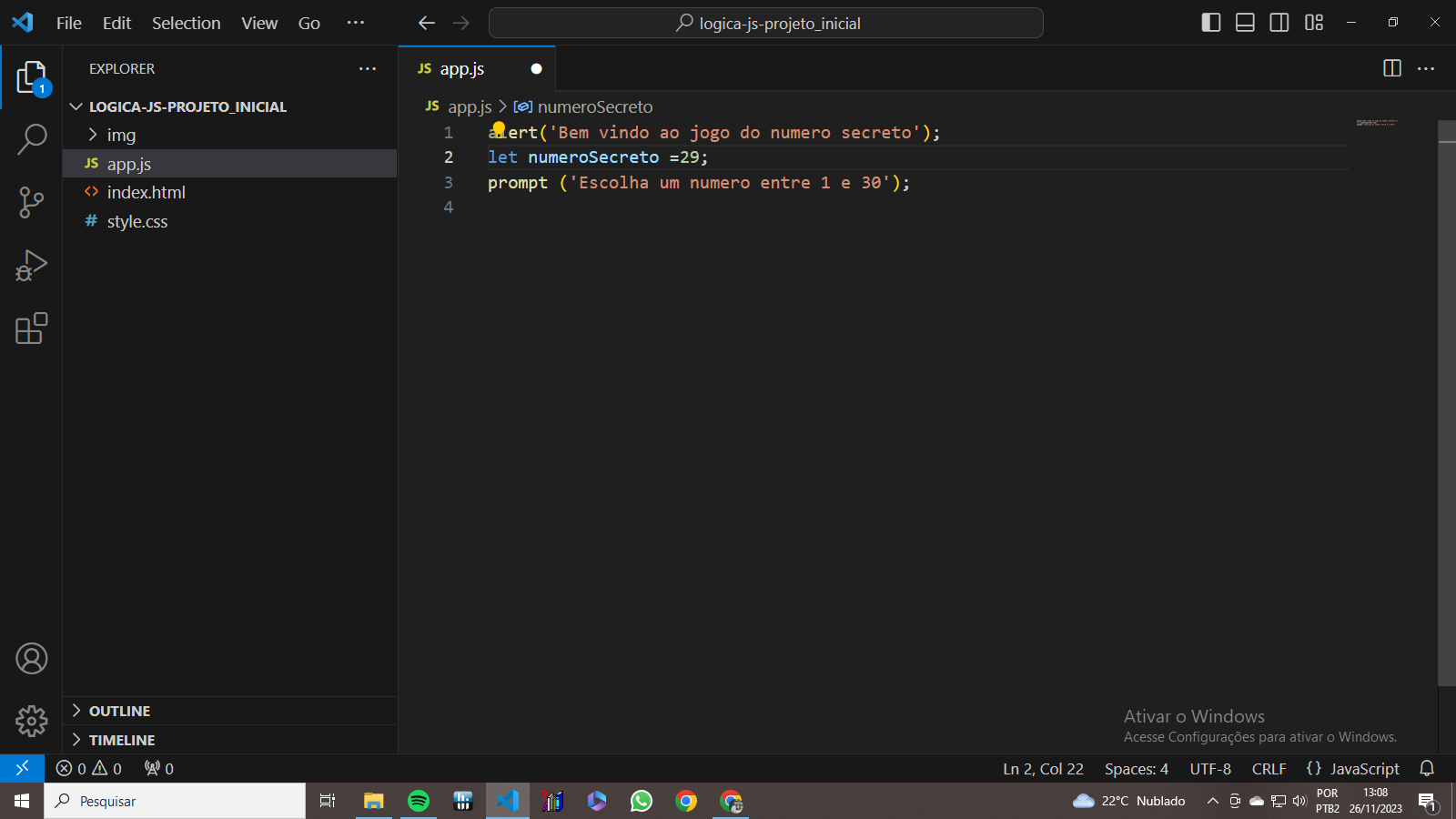The width and height of the screenshot is (1456, 819).
Task: Open WhatsApp from the taskbar
Action: tap(642, 801)
